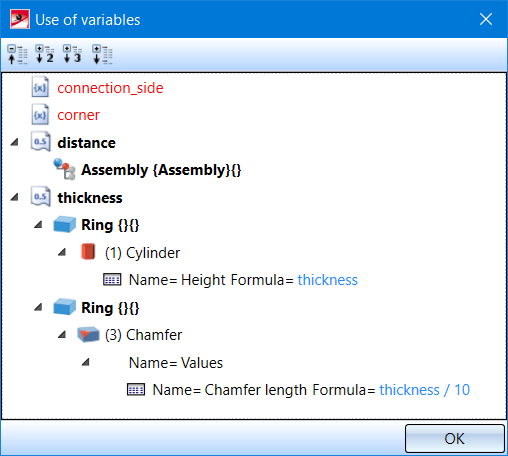
Task: Expand tree to level 3 icon
Action: [72, 54]
